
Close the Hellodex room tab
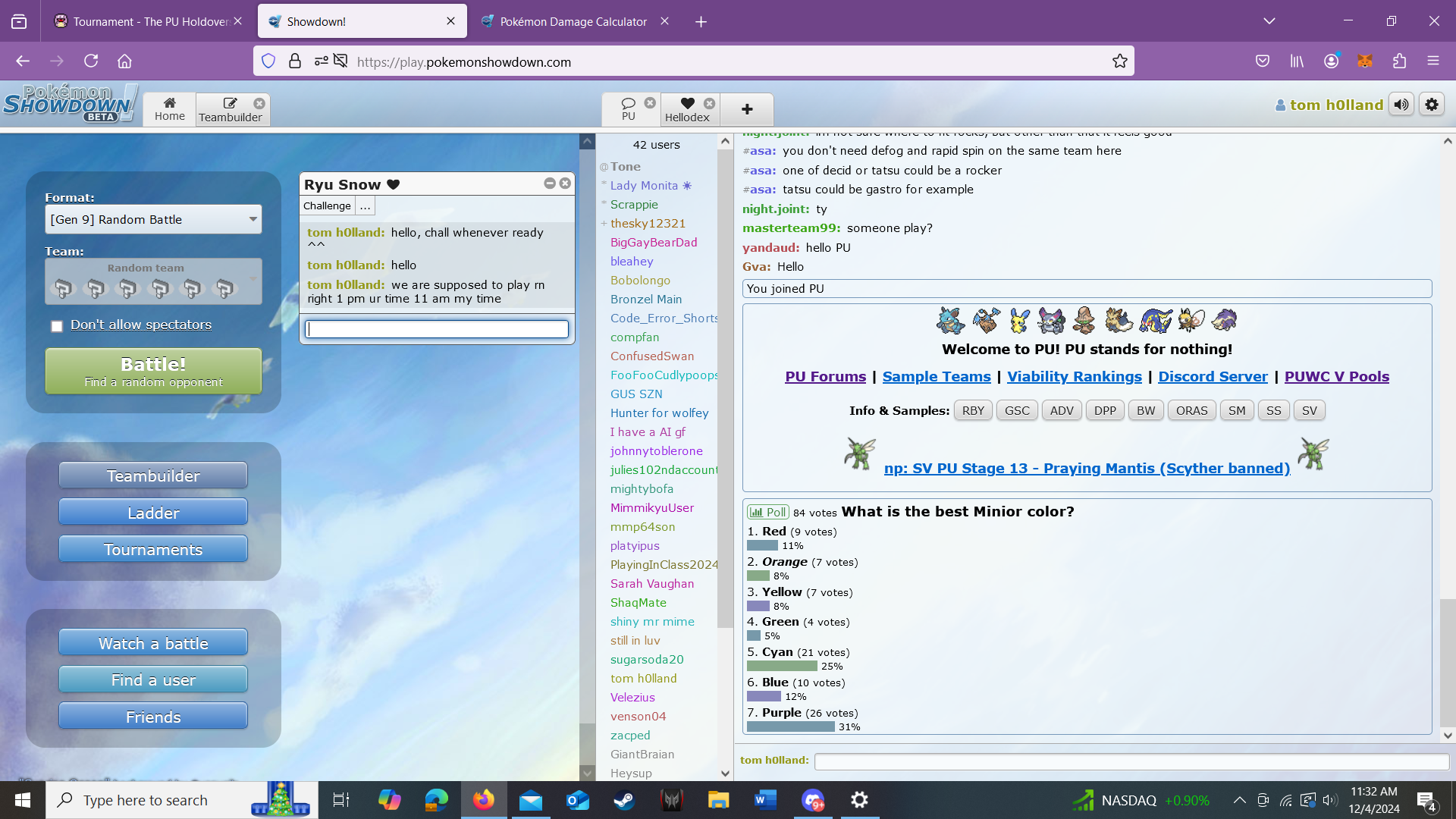pos(709,103)
